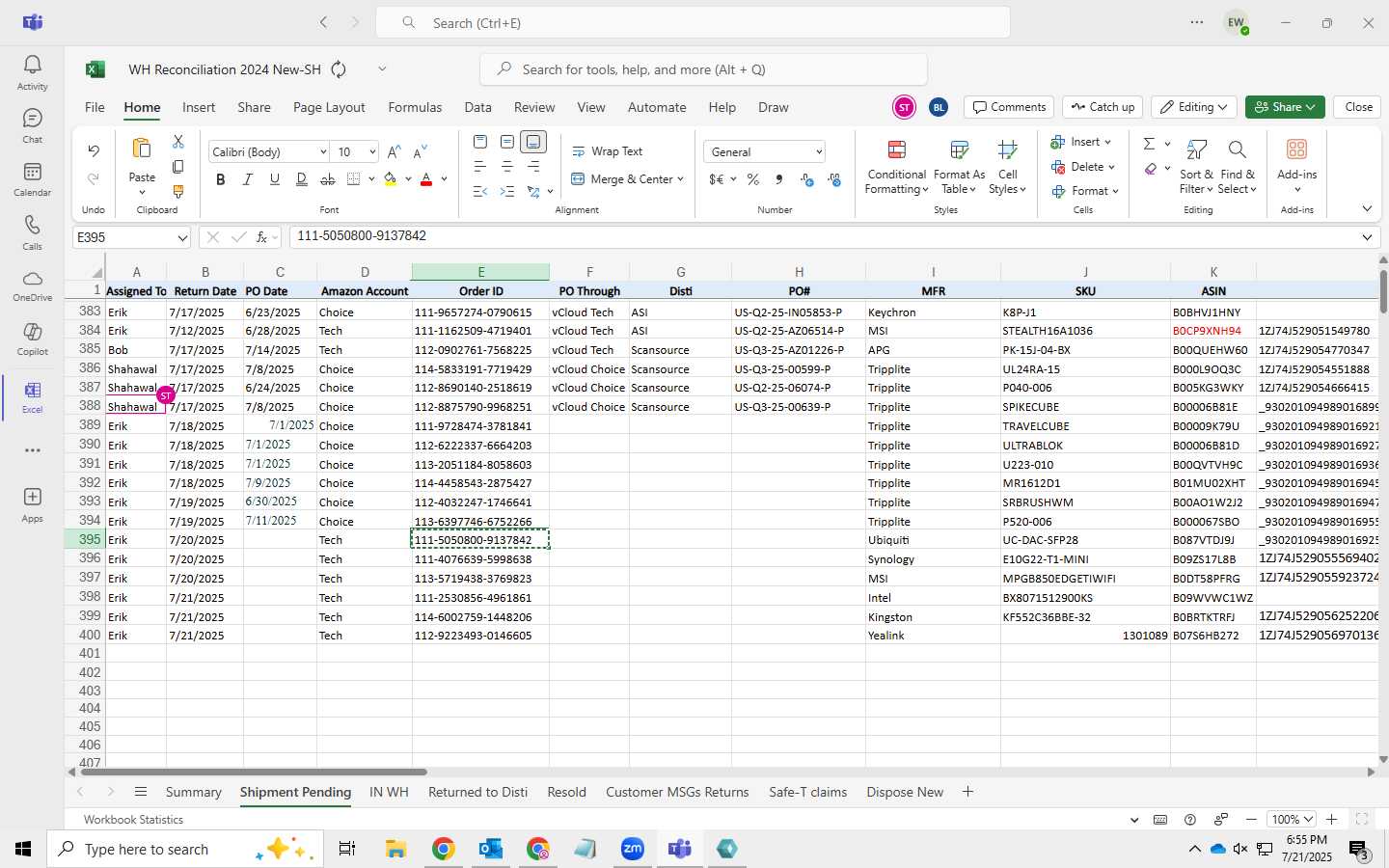
Task: Toggle Strikethrough formatting
Action: [x=328, y=179]
